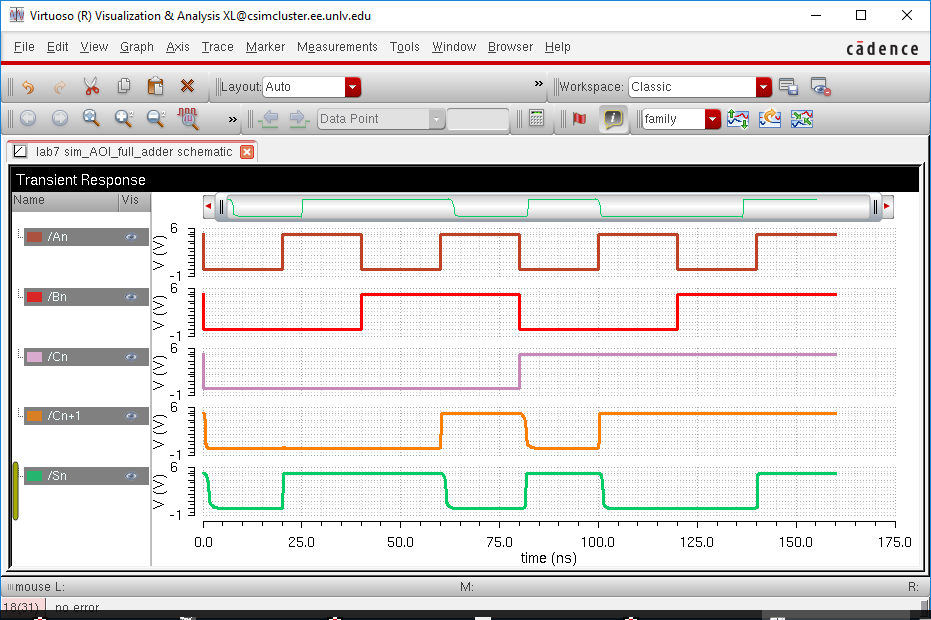931x620 pixels.
Task: Click the /Bn red color swatch
Action: pyautogui.click(x=34, y=297)
